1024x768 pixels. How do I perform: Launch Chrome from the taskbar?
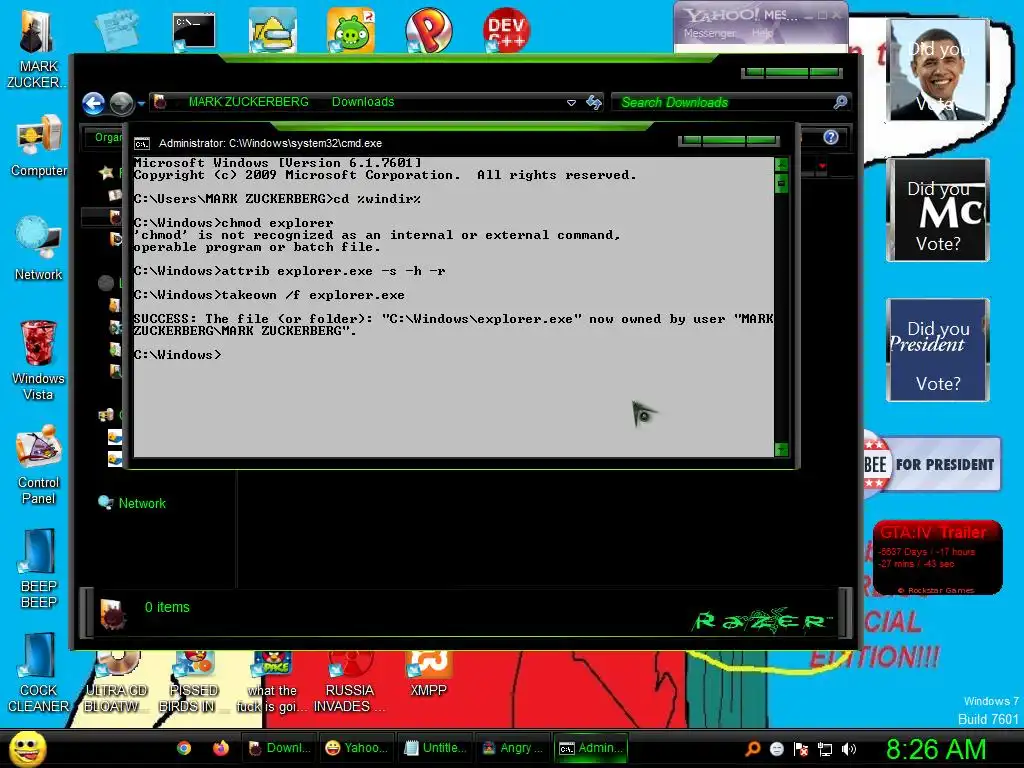pyautogui.click(x=184, y=748)
